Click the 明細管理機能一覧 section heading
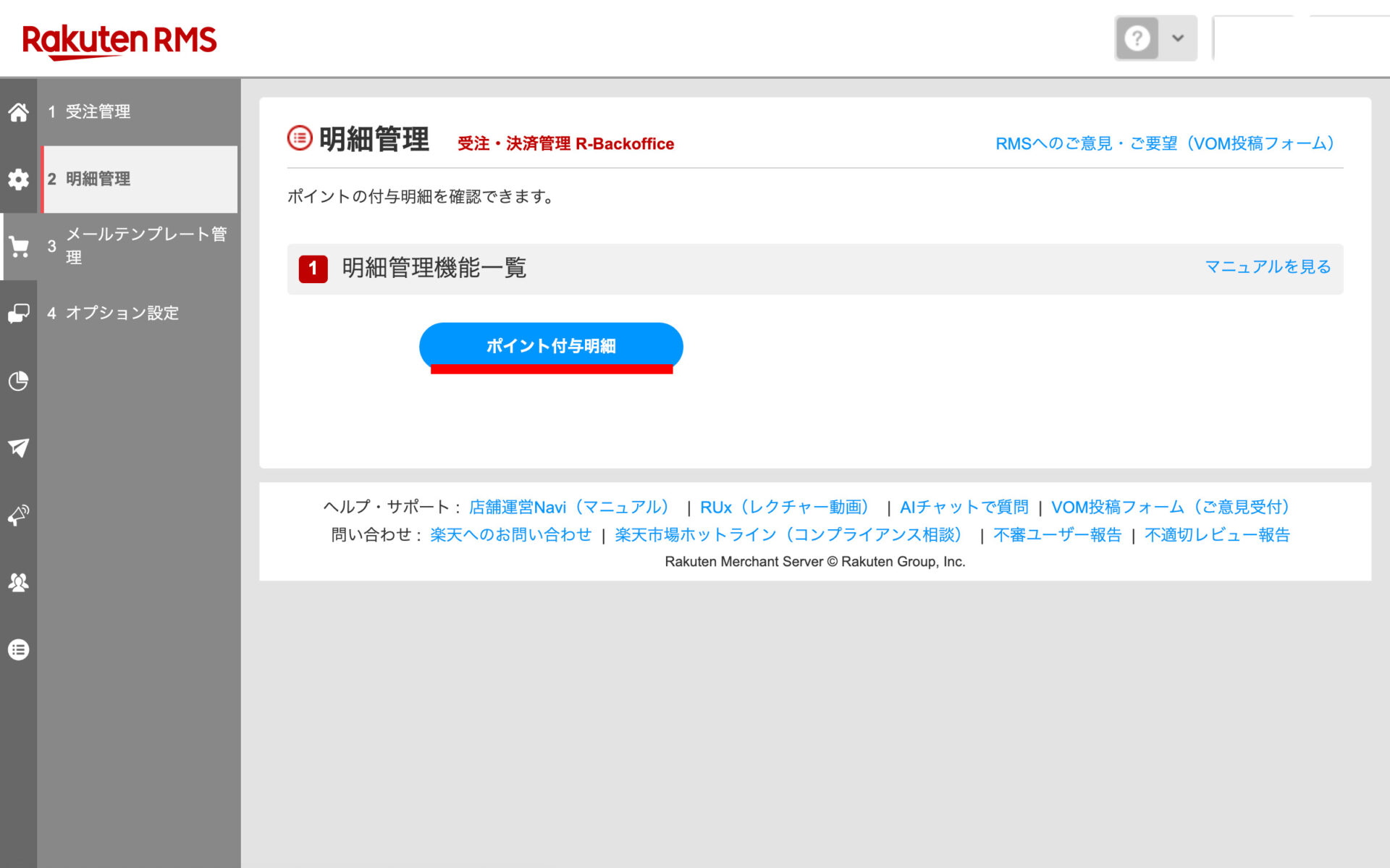This screenshot has width=1390, height=868. (x=434, y=268)
